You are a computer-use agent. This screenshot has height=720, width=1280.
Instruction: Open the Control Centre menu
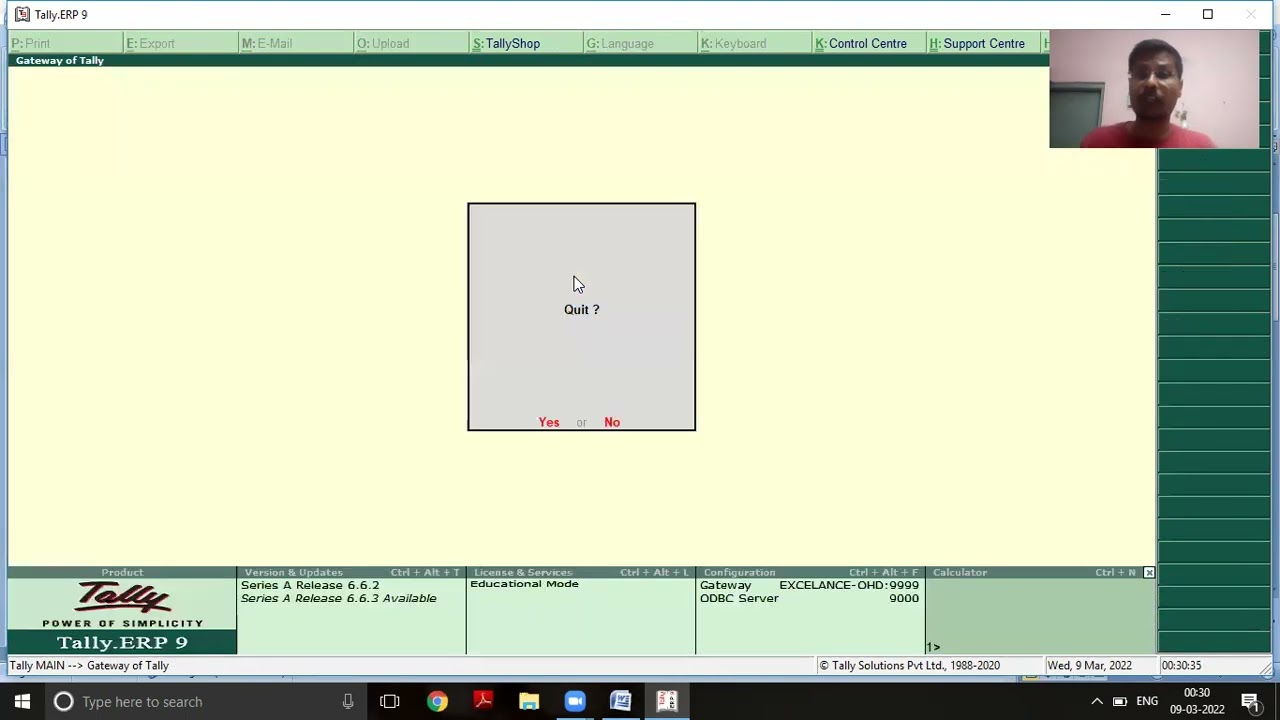pyautogui.click(x=861, y=43)
